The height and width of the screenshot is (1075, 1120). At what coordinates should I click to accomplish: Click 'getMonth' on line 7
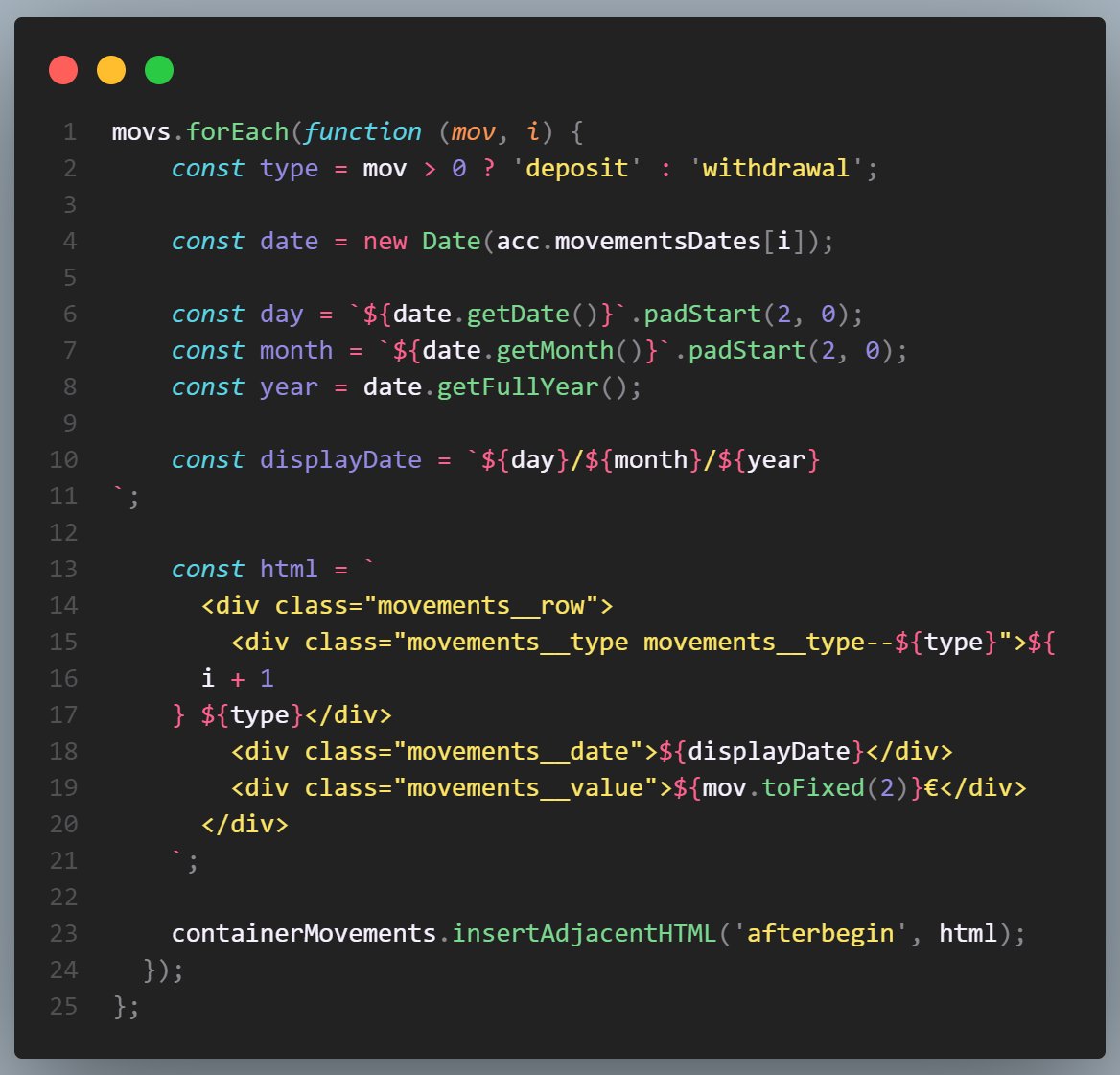tap(555, 351)
